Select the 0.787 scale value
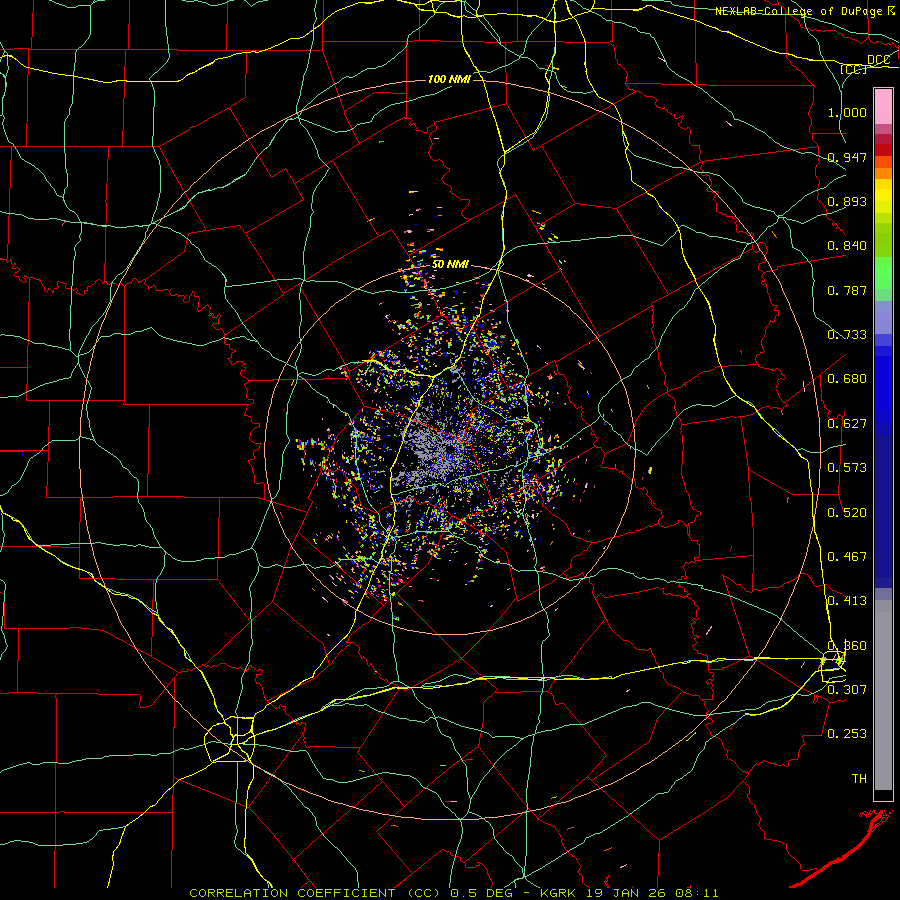The height and width of the screenshot is (900, 900). tap(847, 290)
